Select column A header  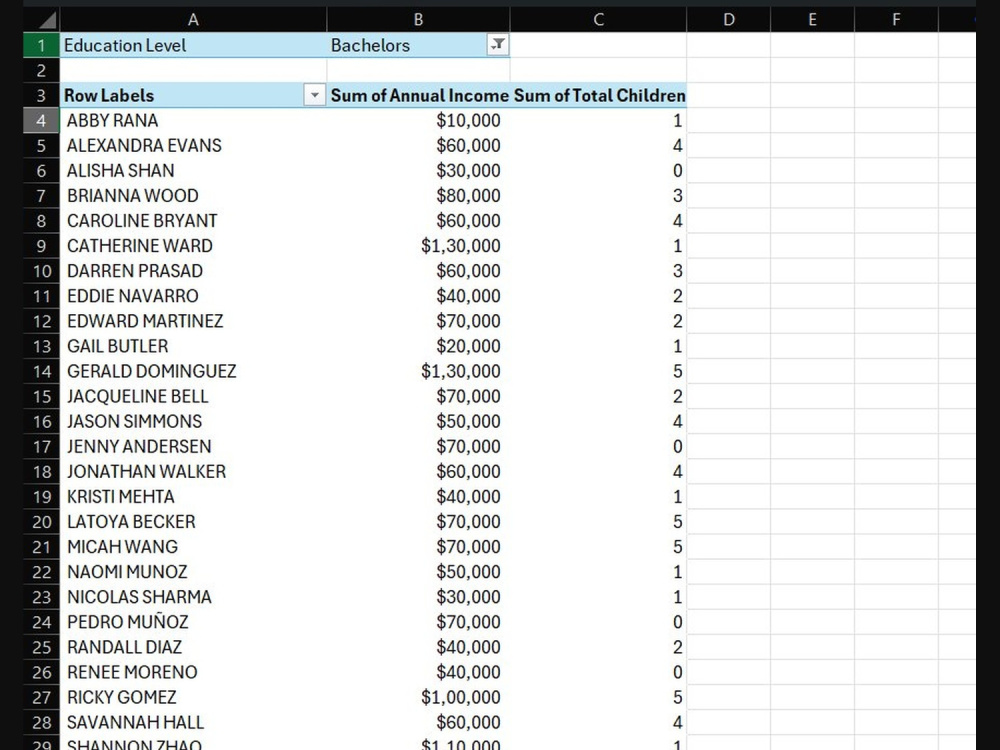click(x=193, y=20)
